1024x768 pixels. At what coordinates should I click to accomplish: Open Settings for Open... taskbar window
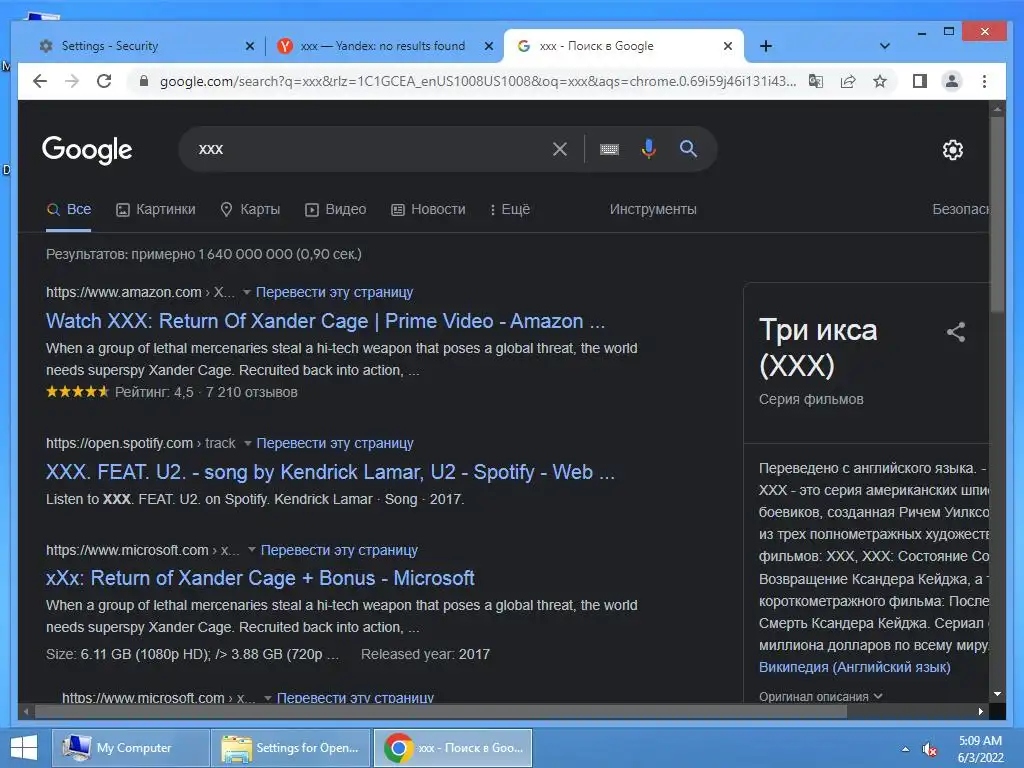tap(291, 748)
